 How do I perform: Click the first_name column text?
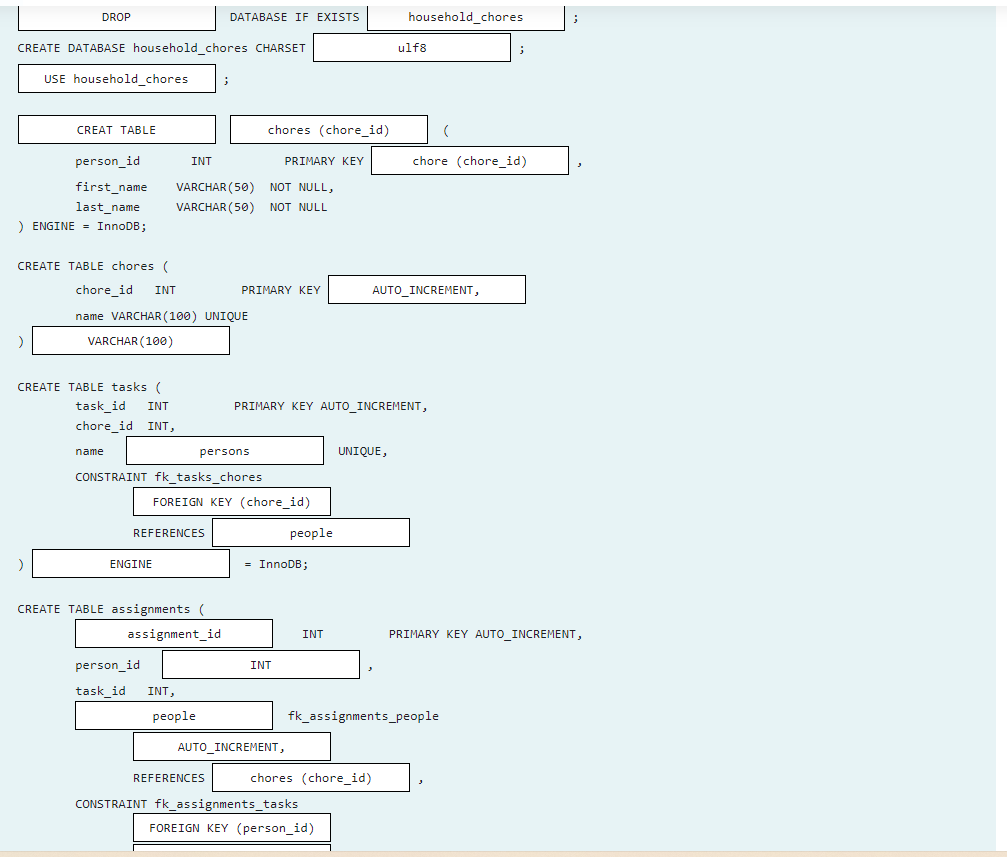(111, 187)
